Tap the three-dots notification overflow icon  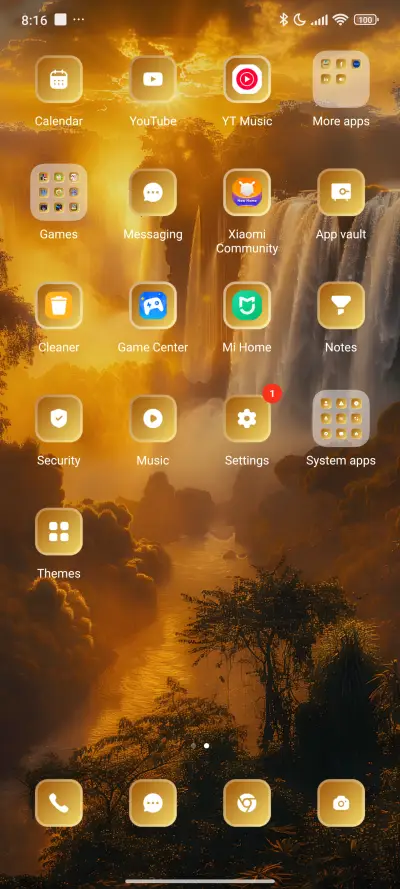[79, 20]
